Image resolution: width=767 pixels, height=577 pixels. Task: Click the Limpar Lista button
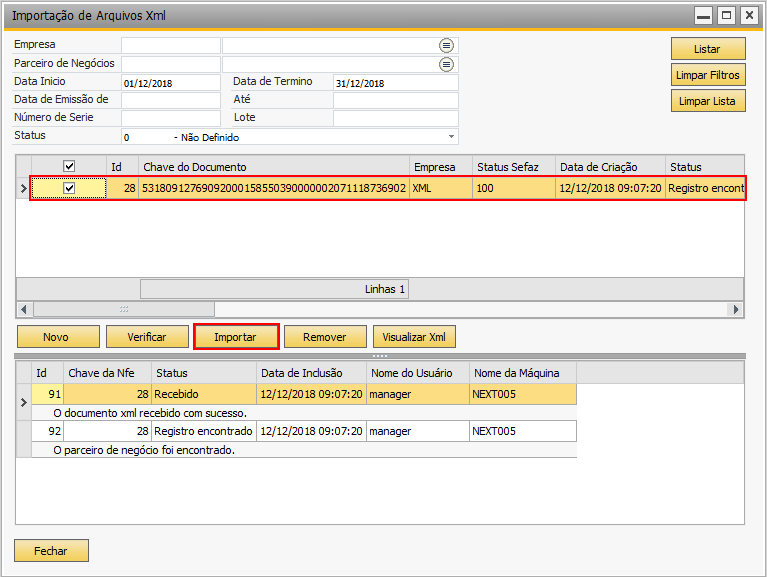pyautogui.click(x=708, y=101)
